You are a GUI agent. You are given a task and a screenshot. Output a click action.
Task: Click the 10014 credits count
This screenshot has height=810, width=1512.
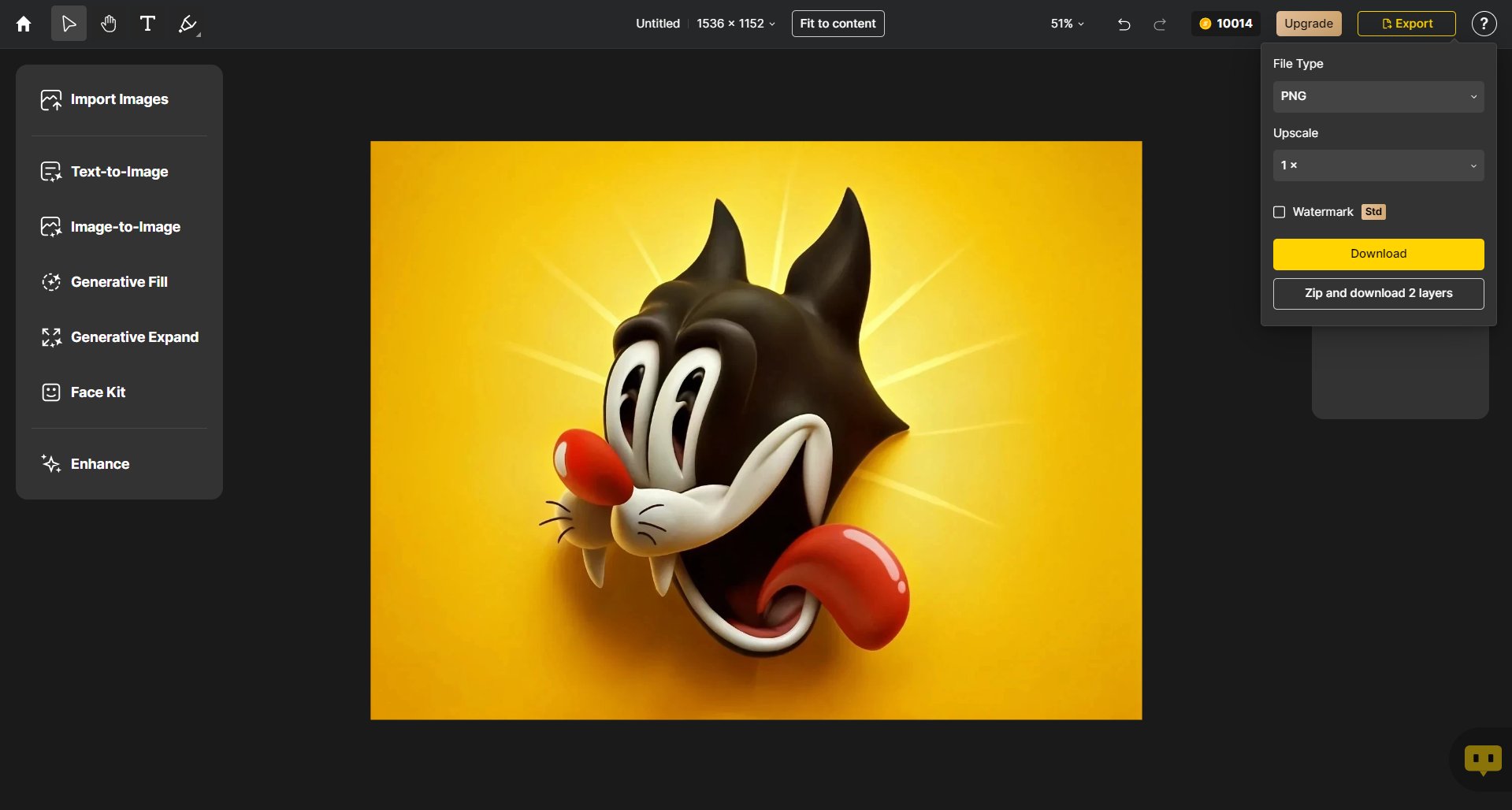(1235, 24)
